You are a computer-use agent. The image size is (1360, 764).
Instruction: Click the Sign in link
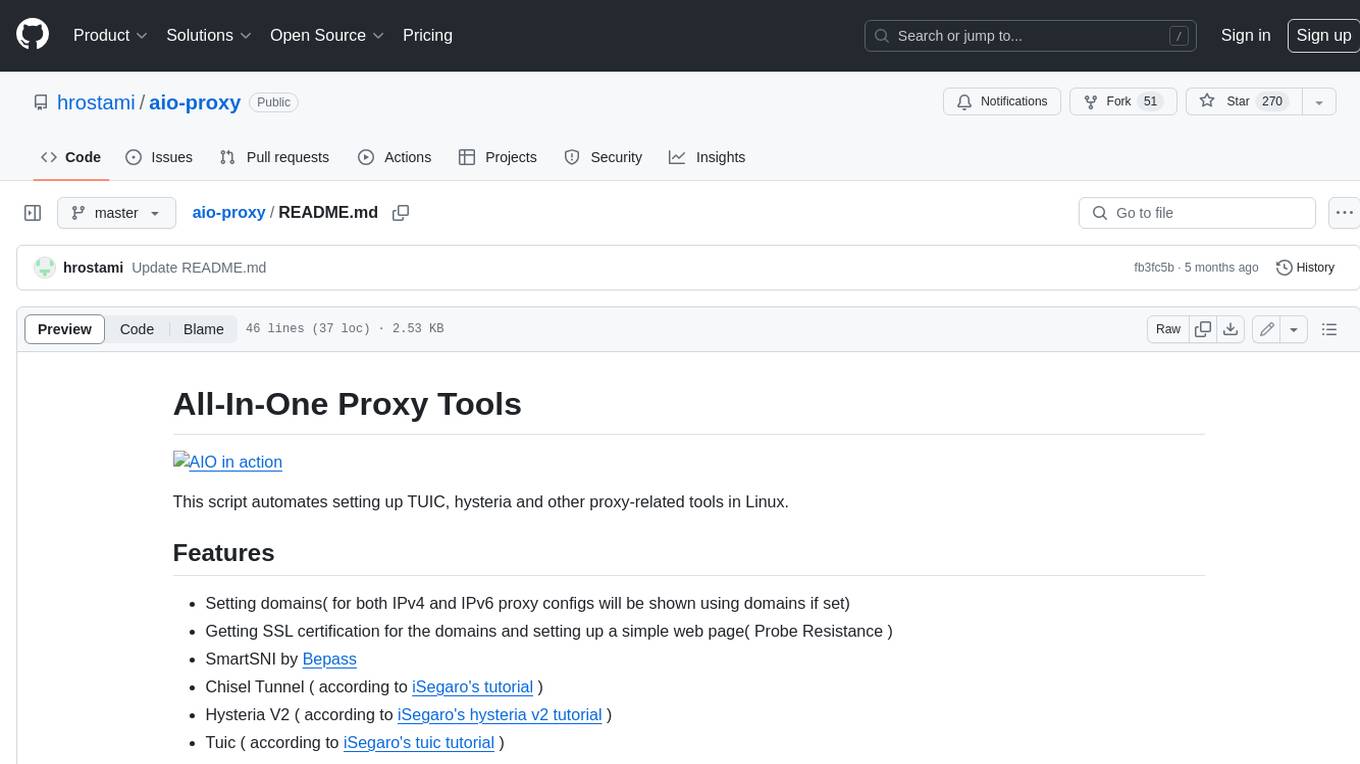pos(1246,35)
